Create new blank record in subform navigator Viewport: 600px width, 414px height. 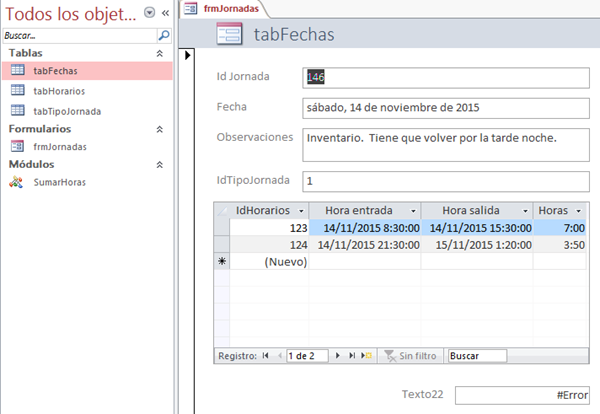(366, 355)
